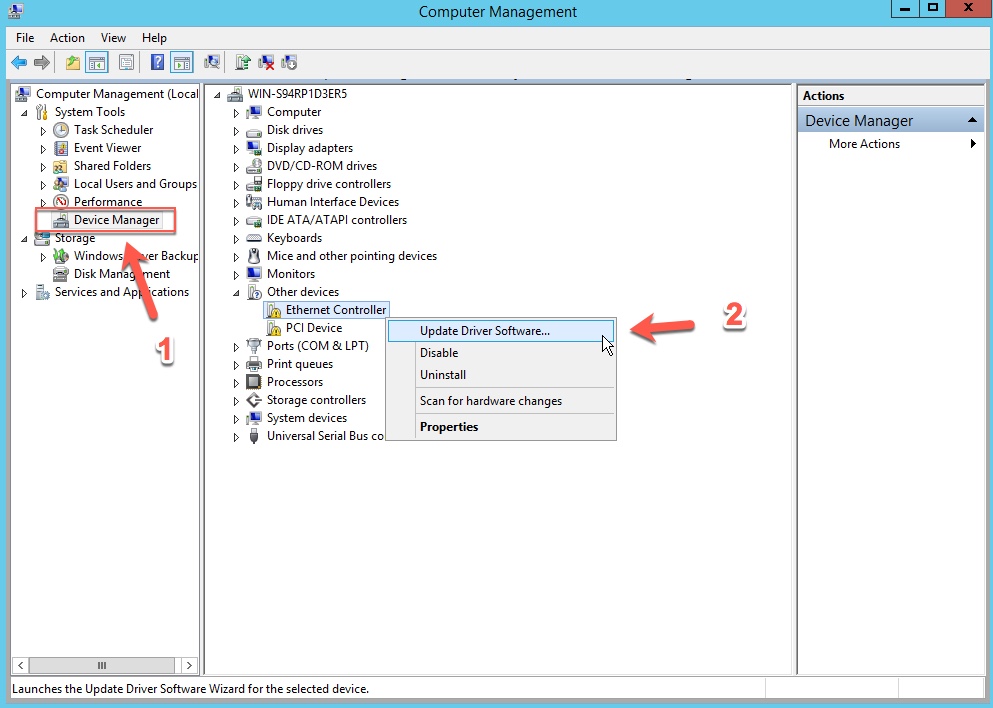Open the File menu
The width and height of the screenshot is (993, 708).
click(x=25, y=38)
